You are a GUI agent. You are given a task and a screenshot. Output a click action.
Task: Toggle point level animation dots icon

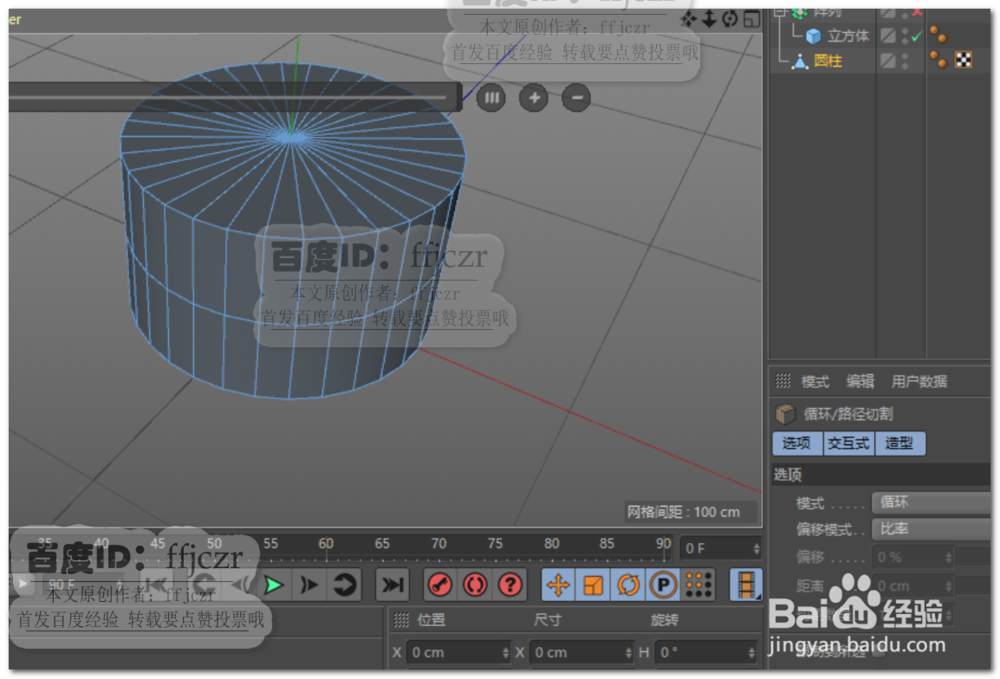click(699, 585)
